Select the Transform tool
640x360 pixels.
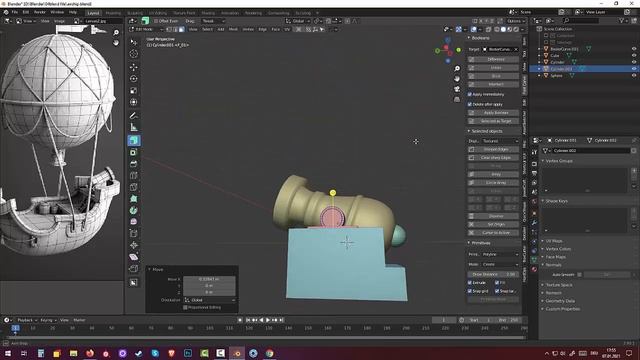tap(133, 102)
